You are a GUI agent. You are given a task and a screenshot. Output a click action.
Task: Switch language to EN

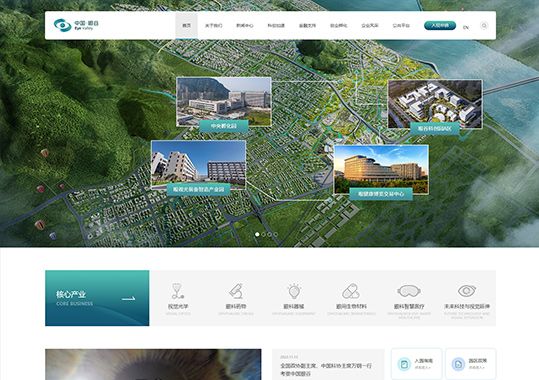click(466, 27)
